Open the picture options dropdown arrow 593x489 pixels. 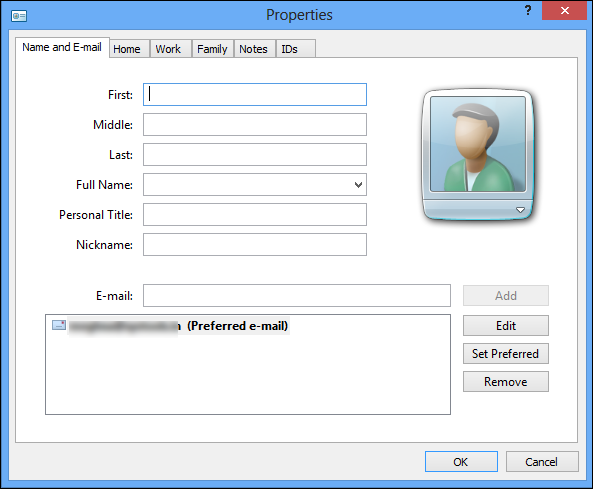click(x=520, y=210)
